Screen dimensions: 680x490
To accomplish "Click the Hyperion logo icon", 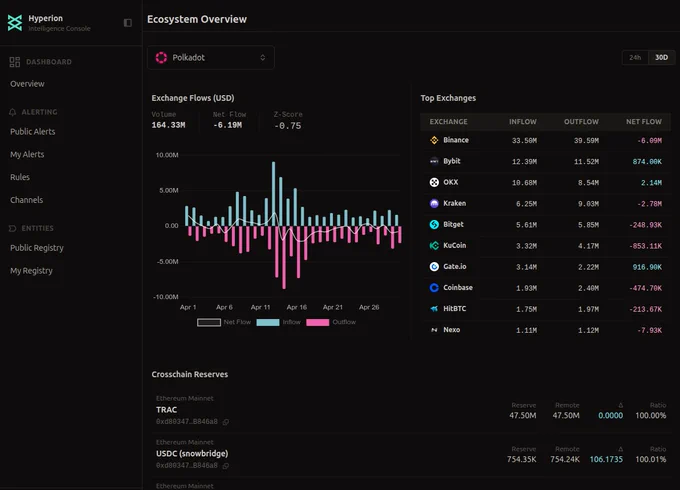I will [x=15, y=23].
